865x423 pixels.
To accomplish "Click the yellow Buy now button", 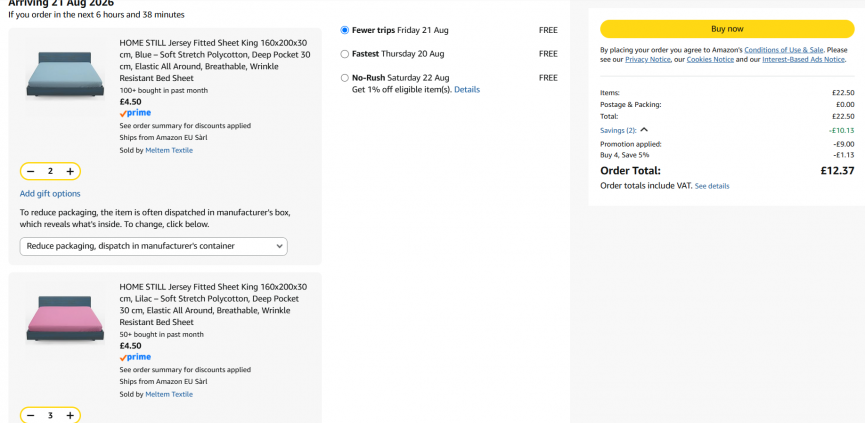I will coord(727,29).
